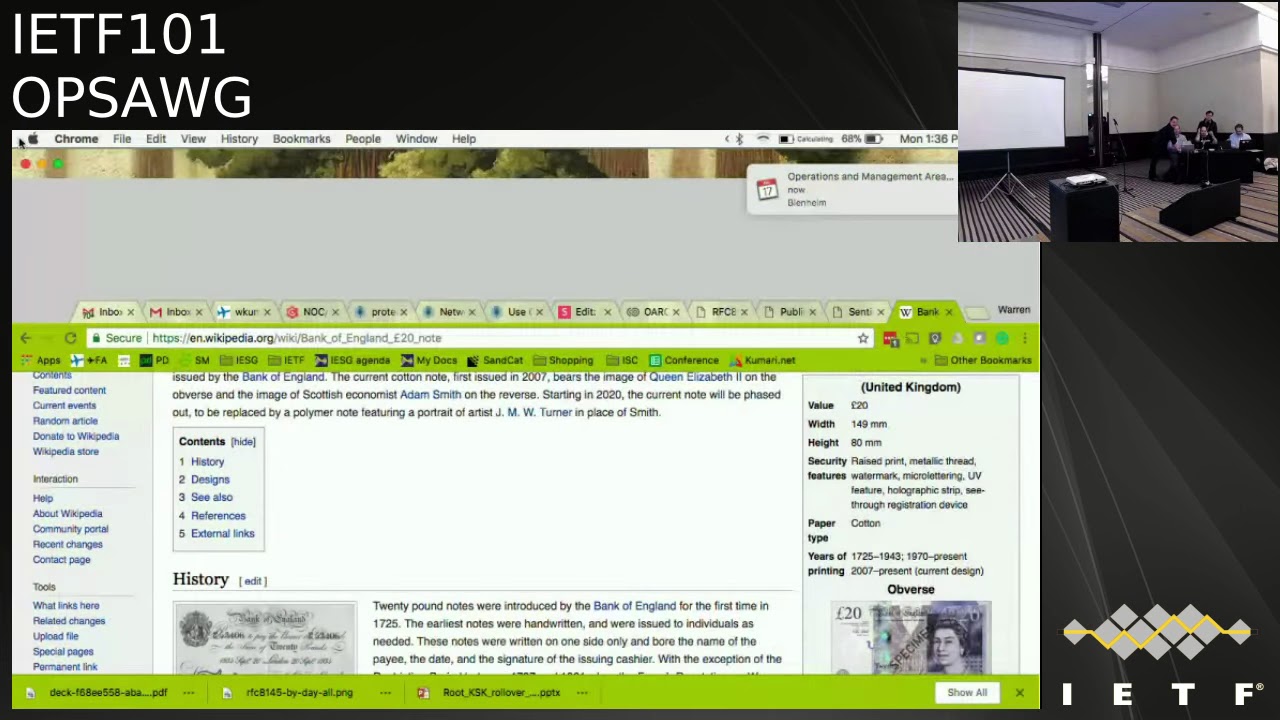This screenshot has width=1280, height=720.
Task: Open the Apps bookmarks shortcut
Action: tap(40, 360)
